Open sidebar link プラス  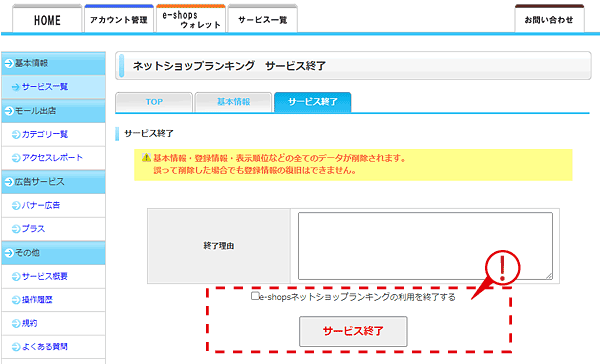coord(33,229)
